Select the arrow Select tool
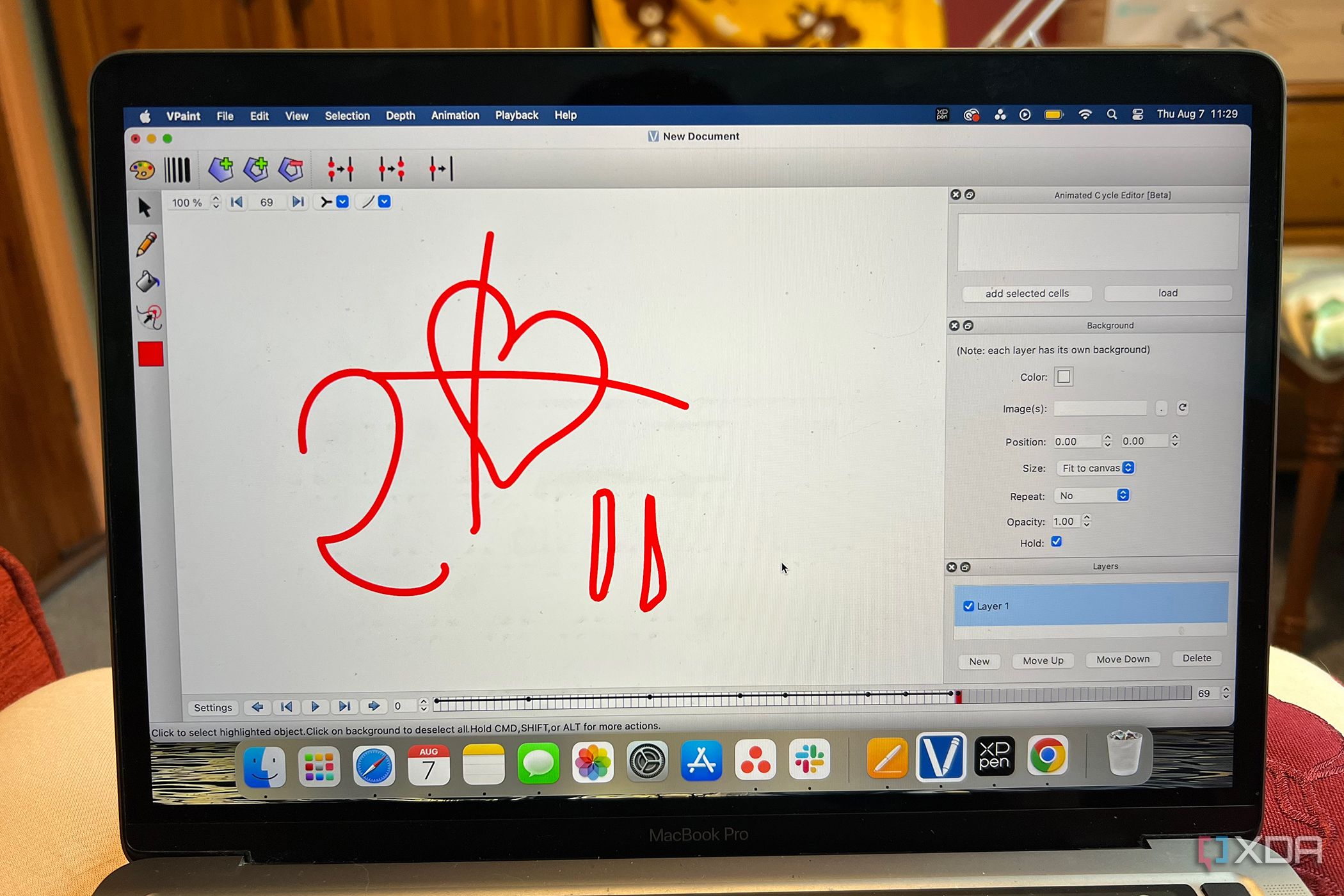1344x896 pixels. (x=145, y=207)
